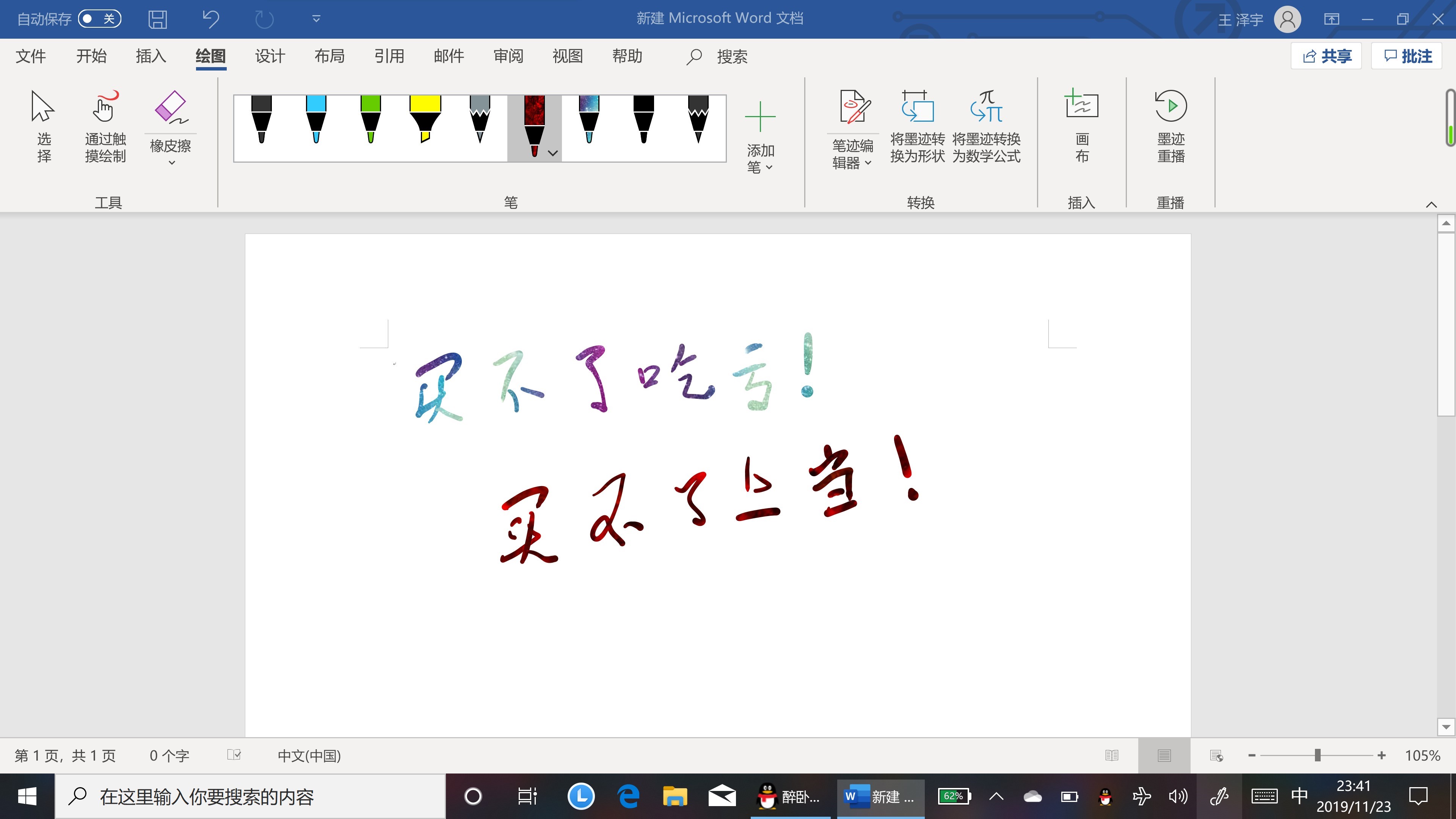Select the dark pencil at end
Screen dimensions: 1456x819
tap(698, 119)
